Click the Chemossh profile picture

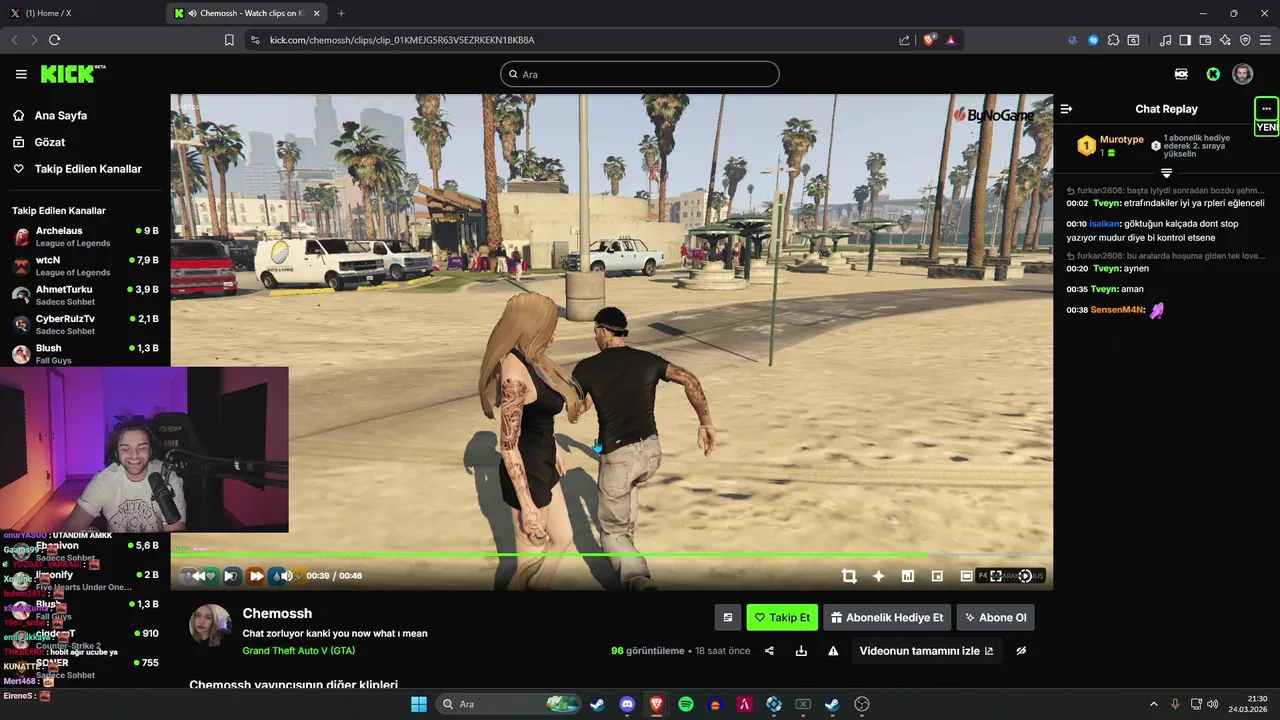coord(210,626)
